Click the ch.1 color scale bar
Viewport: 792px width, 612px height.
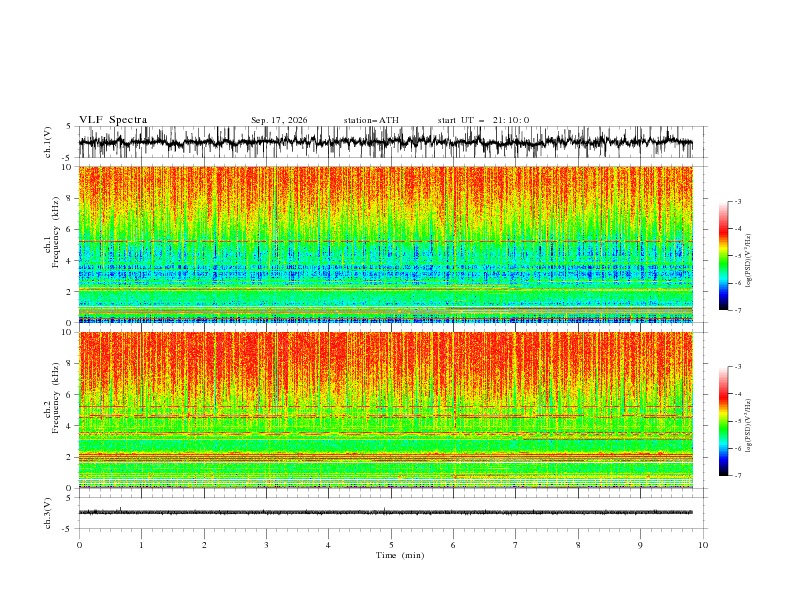(x=723, y=256)
